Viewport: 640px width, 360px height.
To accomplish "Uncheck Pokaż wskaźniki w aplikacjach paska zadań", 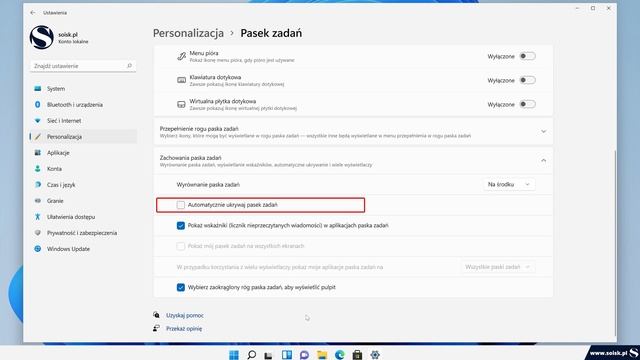I will tap(181, 226).
